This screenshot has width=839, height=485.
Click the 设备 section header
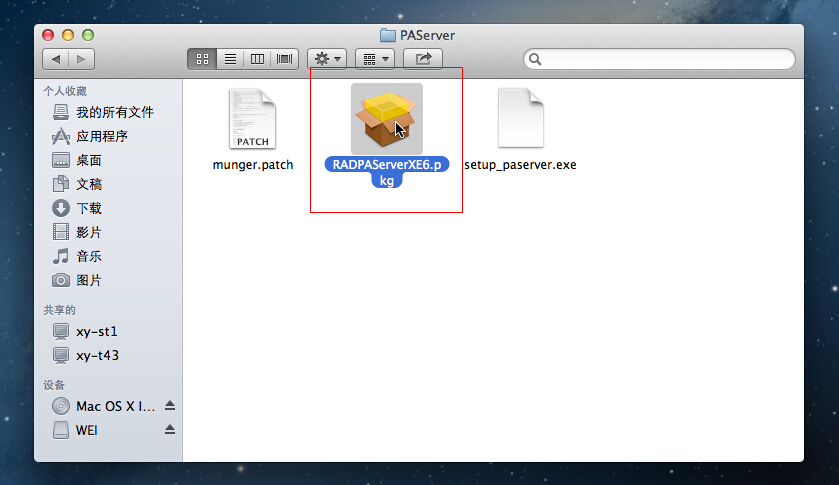54,385
